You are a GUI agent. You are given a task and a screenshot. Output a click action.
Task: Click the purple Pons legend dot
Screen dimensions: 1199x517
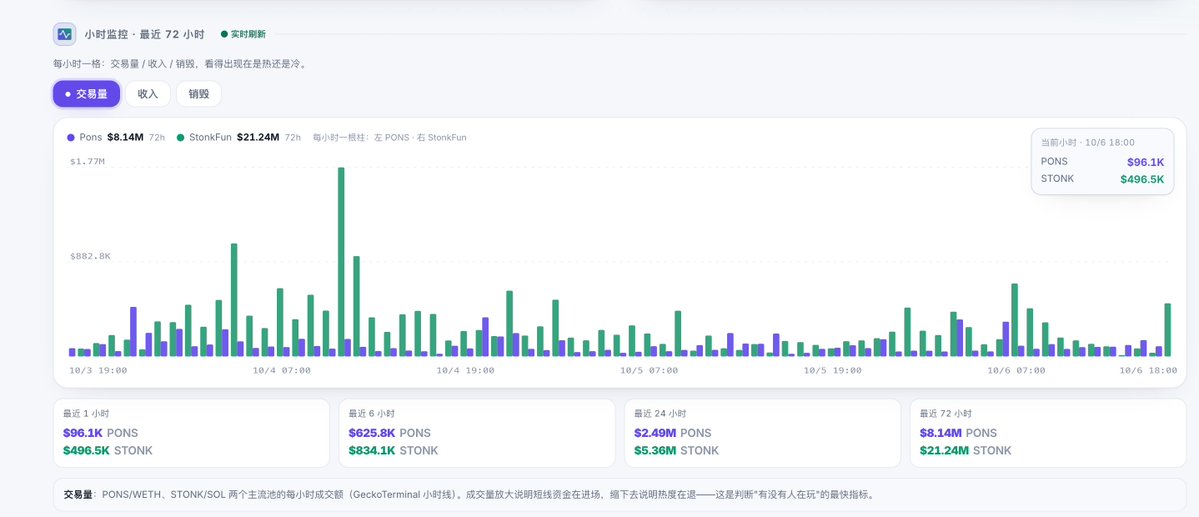71,138
